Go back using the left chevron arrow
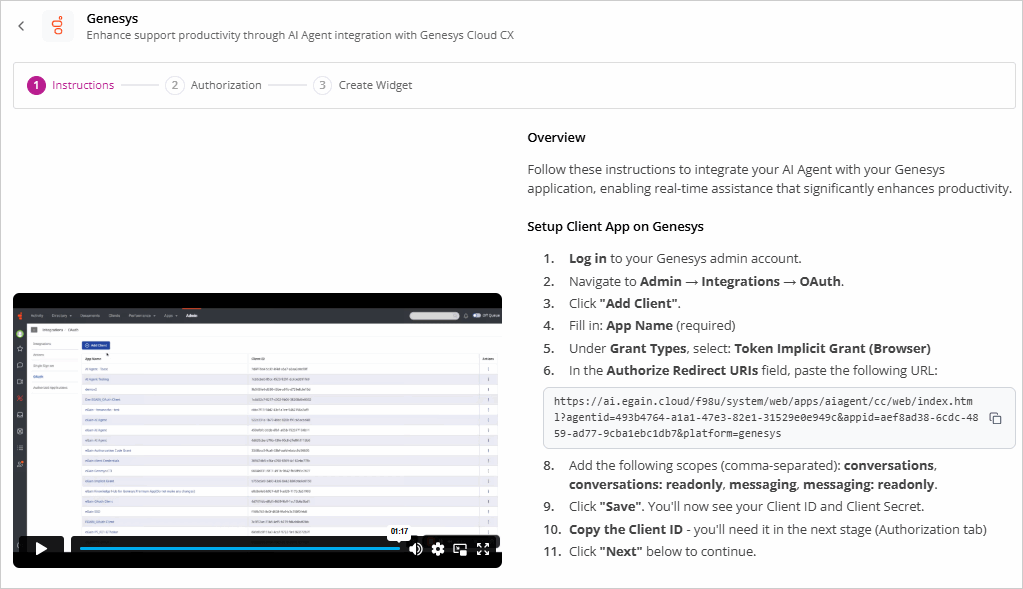 (x=21, y=26)
